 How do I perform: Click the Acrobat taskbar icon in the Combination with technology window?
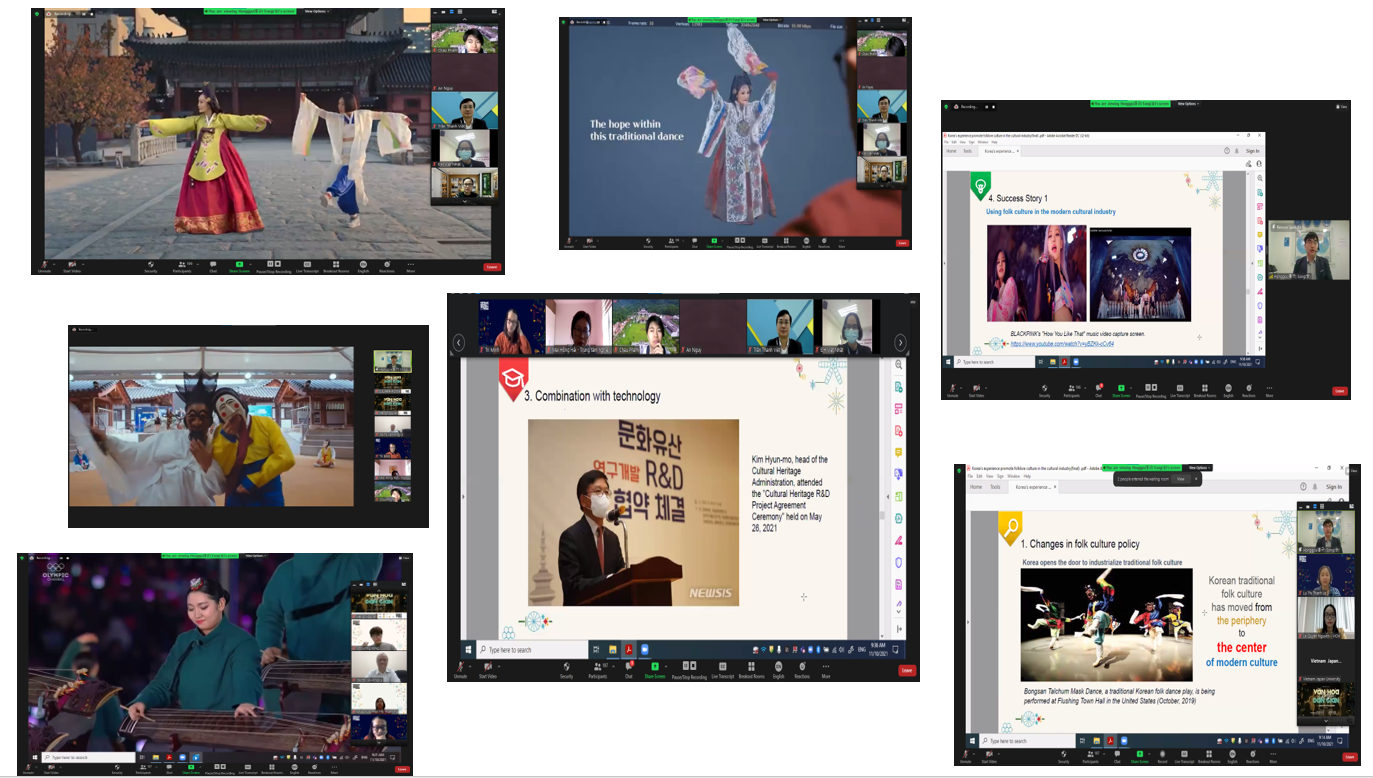pyautogui.click(x=628, y=649)
